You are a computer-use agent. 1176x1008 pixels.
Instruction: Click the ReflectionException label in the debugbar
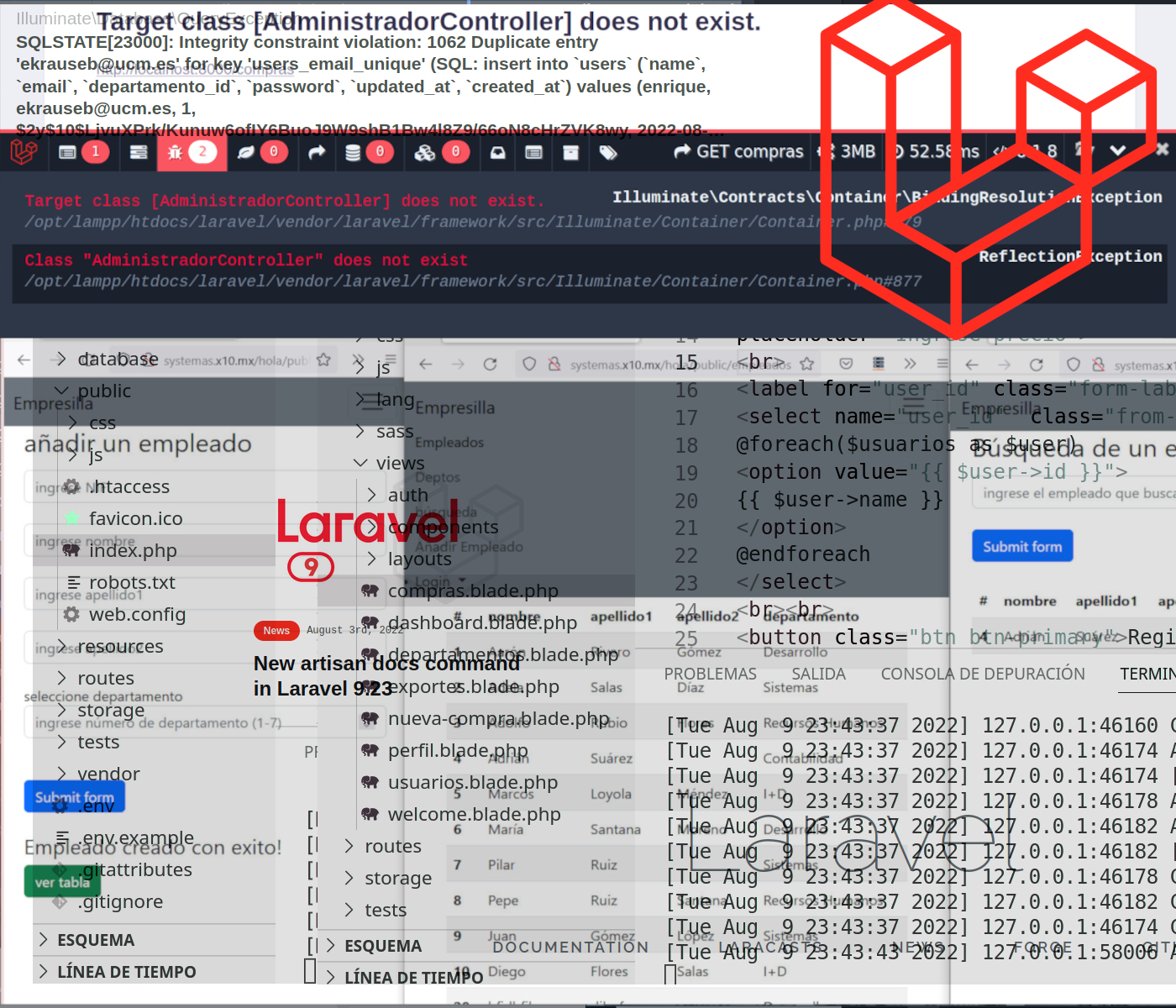(1070, 256)
